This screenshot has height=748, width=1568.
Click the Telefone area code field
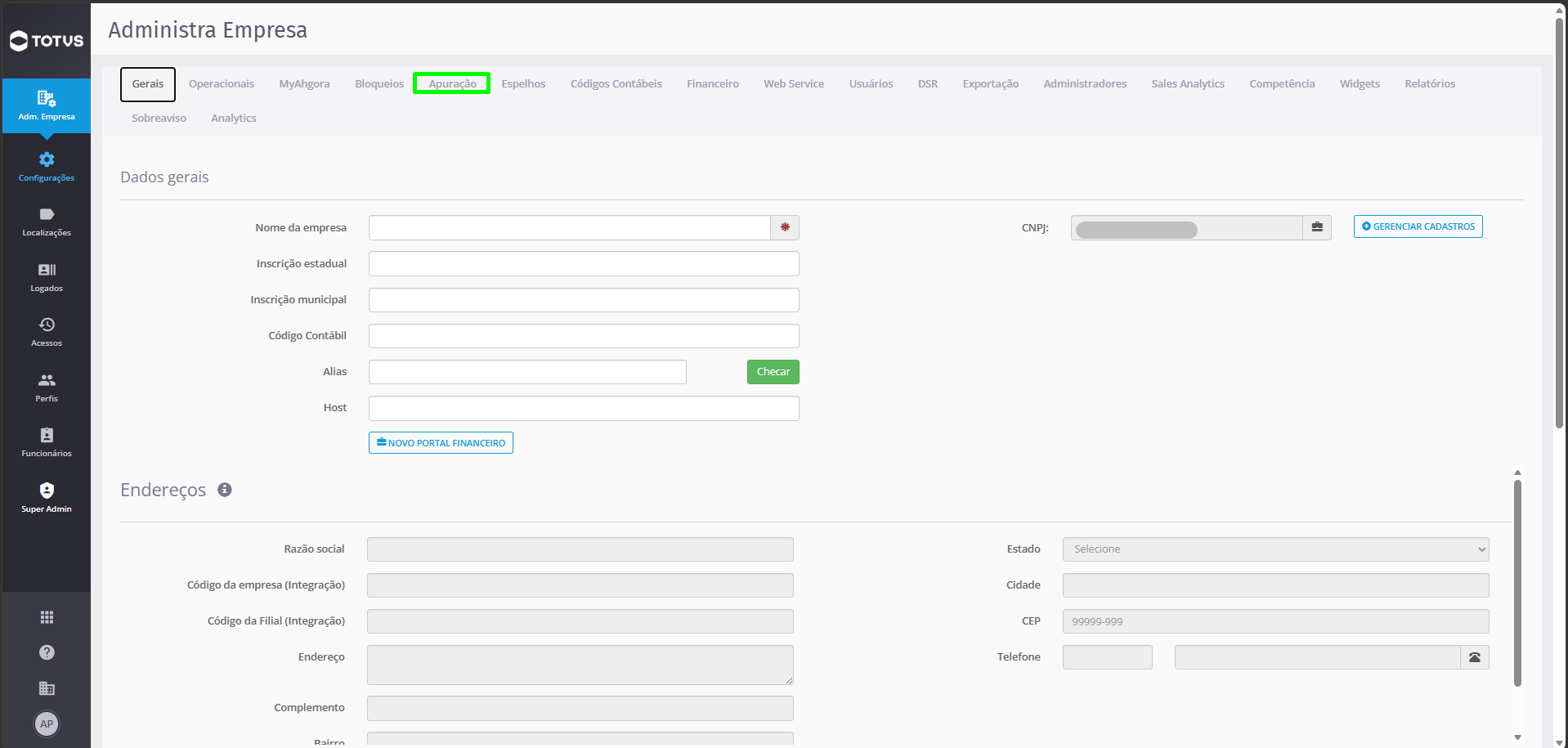click(x=1108, y=657)
